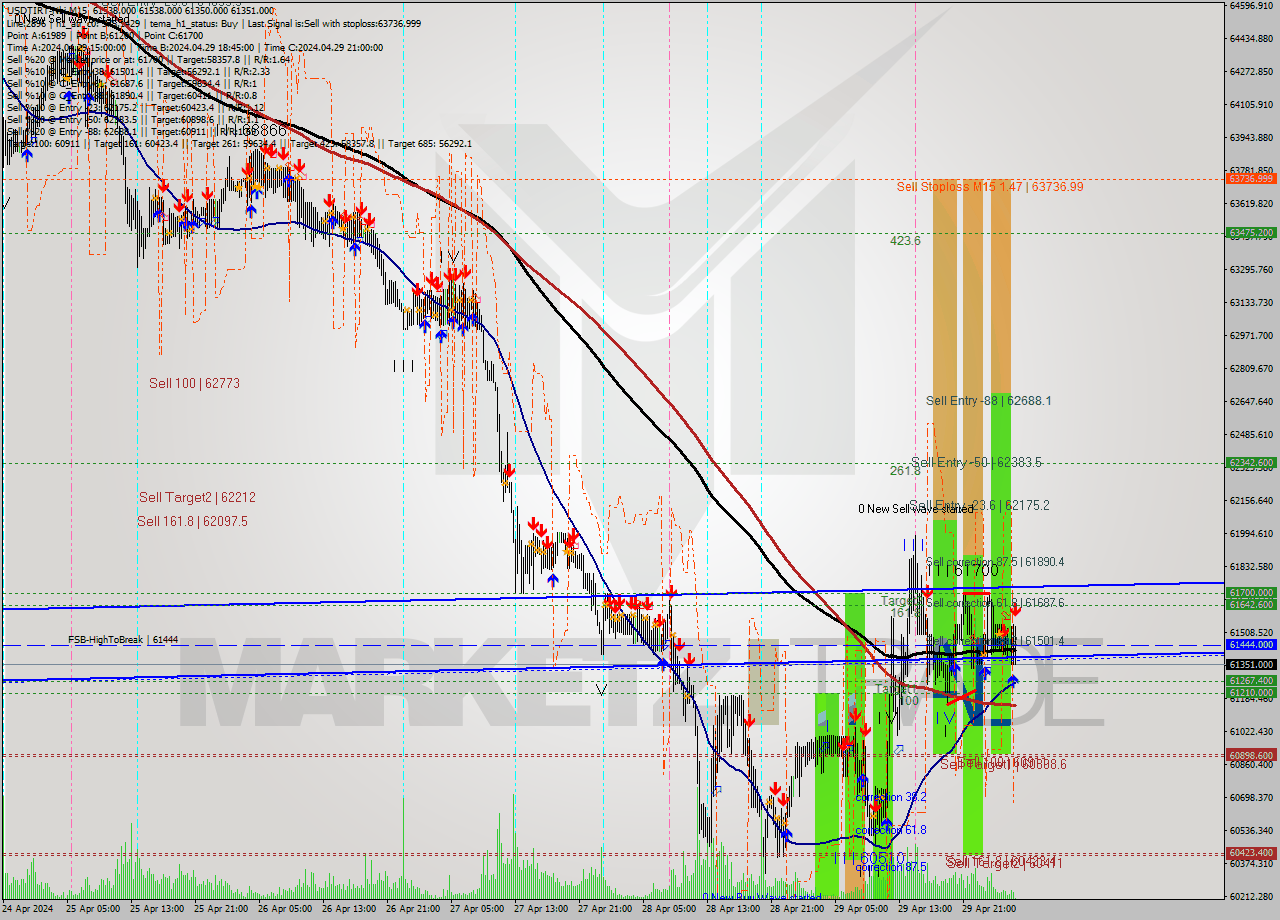The height and width of the screenshot is (920, 1280).
Task: Click the 'Sell 100 | 62773' label
Action: pyautogui.click(x=194, y=383)
